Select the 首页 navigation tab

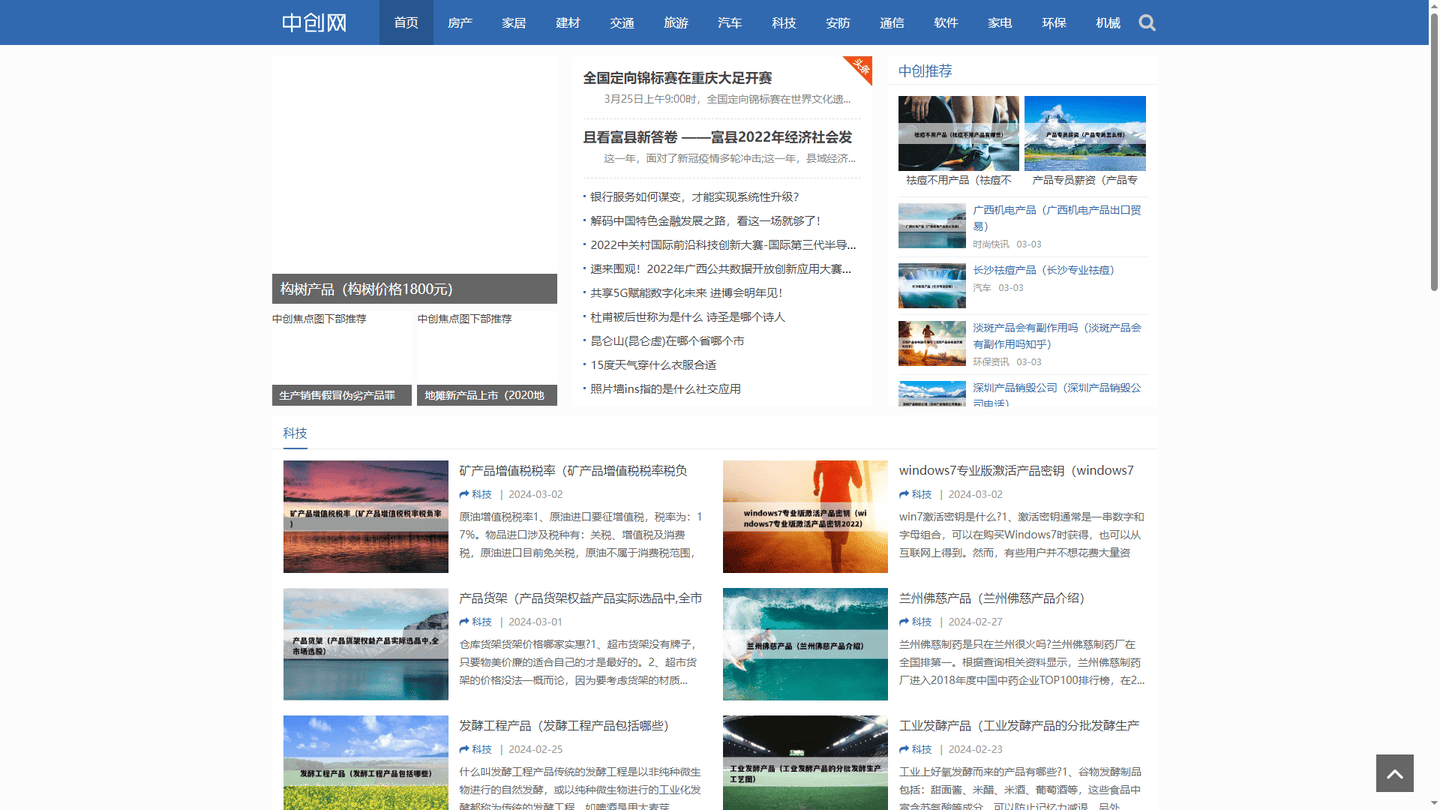point(406,22)
